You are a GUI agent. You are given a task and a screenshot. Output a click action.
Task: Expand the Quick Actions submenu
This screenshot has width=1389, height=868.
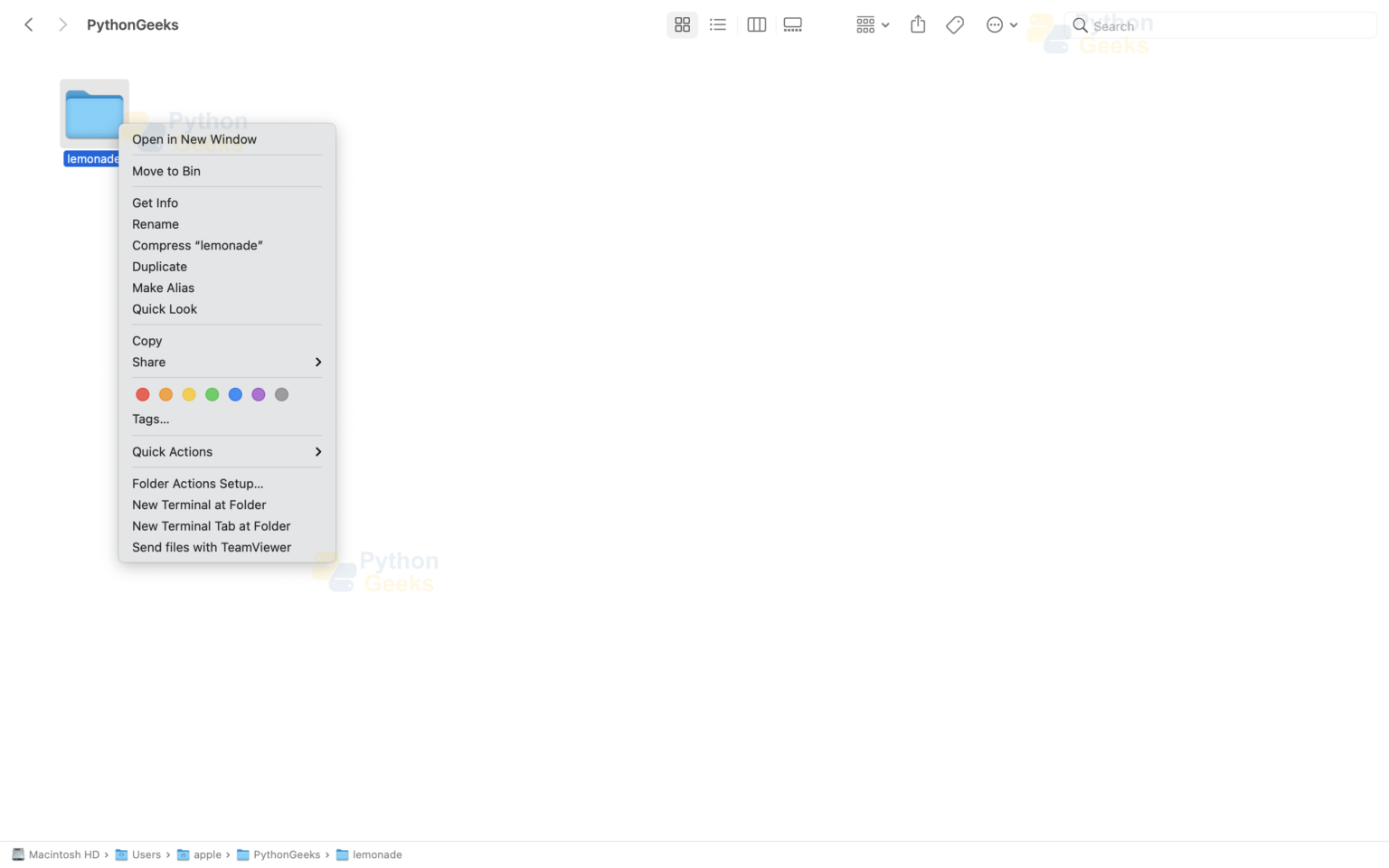pyautogui.click(x=226, y=452)
